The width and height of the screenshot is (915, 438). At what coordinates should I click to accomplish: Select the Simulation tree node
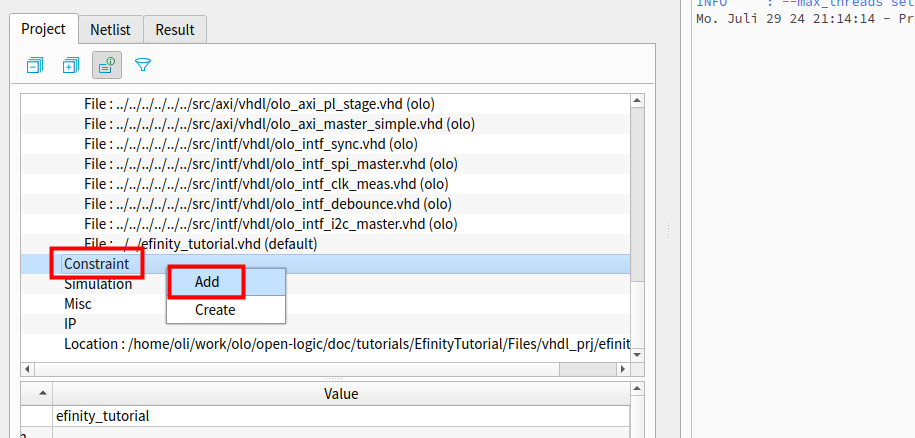click(98, 284)
